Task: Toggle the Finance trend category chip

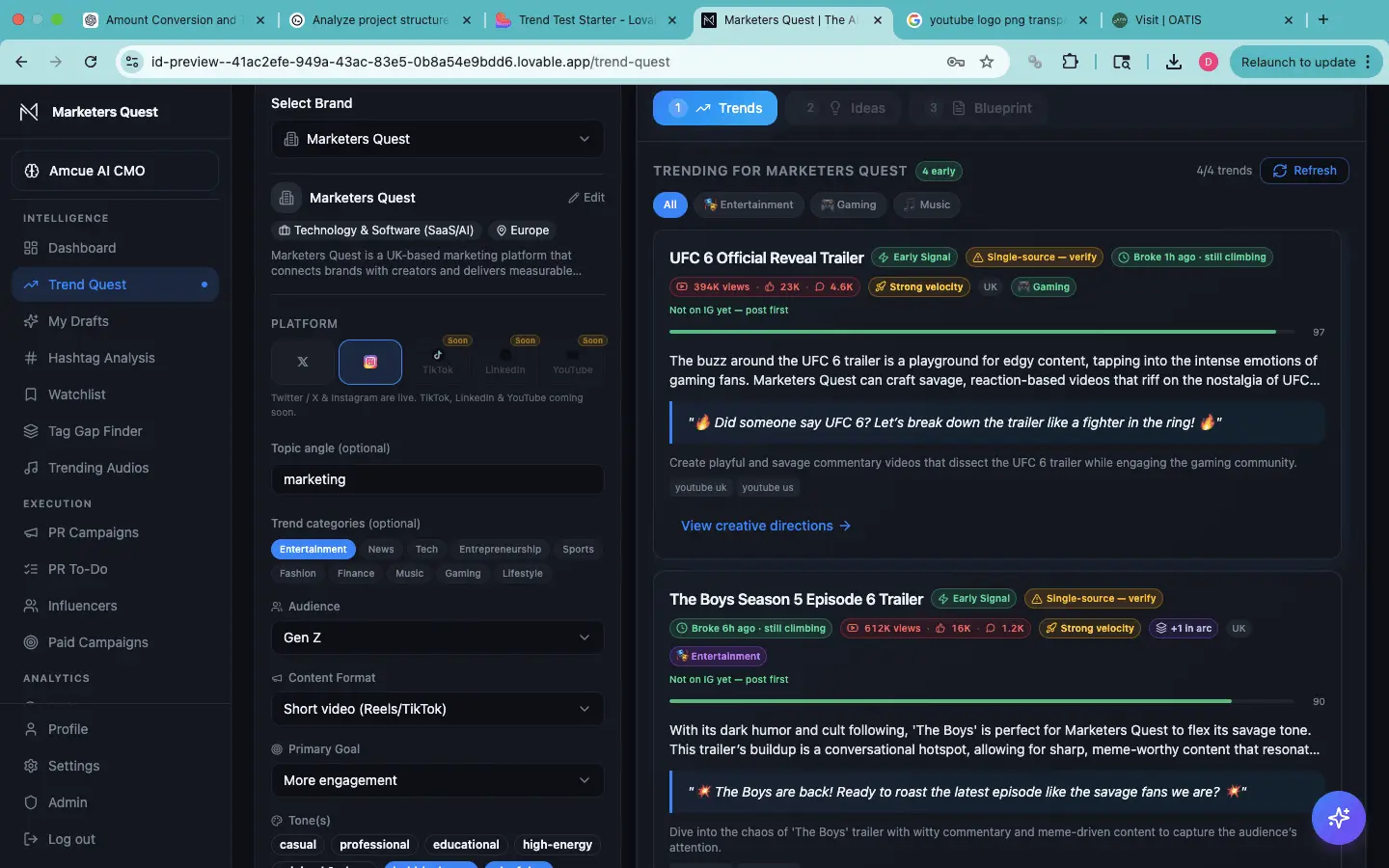Action: [x=356, y=573]
